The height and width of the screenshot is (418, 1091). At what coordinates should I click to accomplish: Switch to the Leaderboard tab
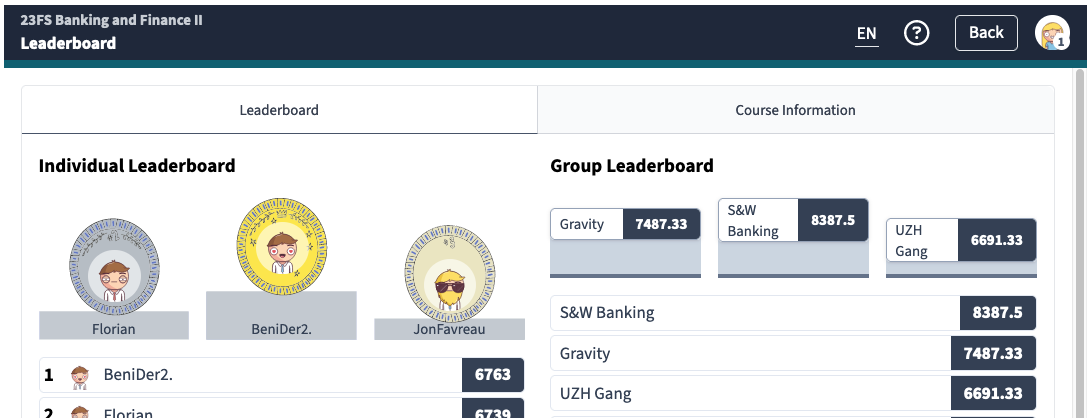pyautogui.click(x=279, y=110)
